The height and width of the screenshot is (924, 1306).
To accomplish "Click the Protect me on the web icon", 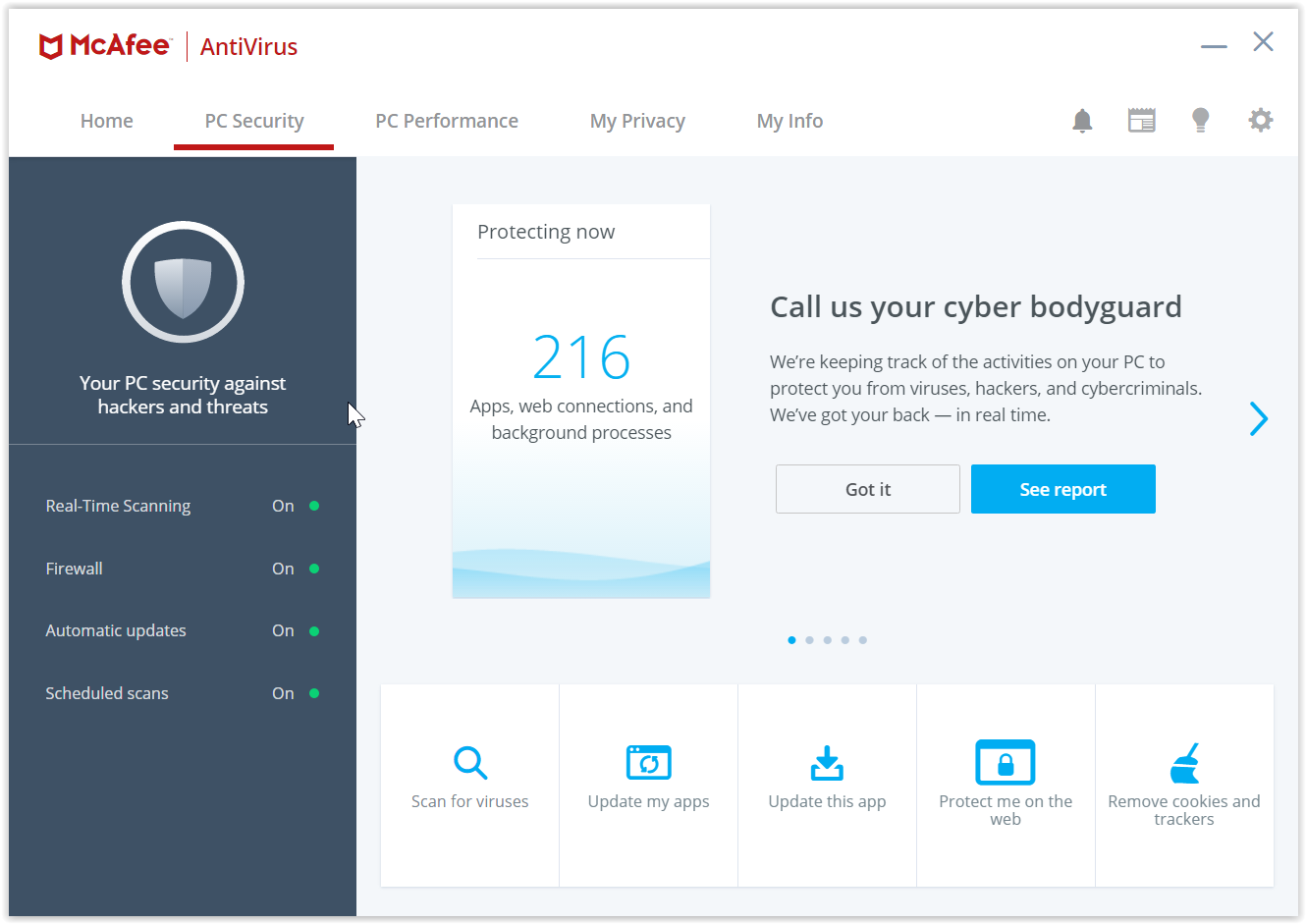I will pyautogui.click(x=1006, y=762).
